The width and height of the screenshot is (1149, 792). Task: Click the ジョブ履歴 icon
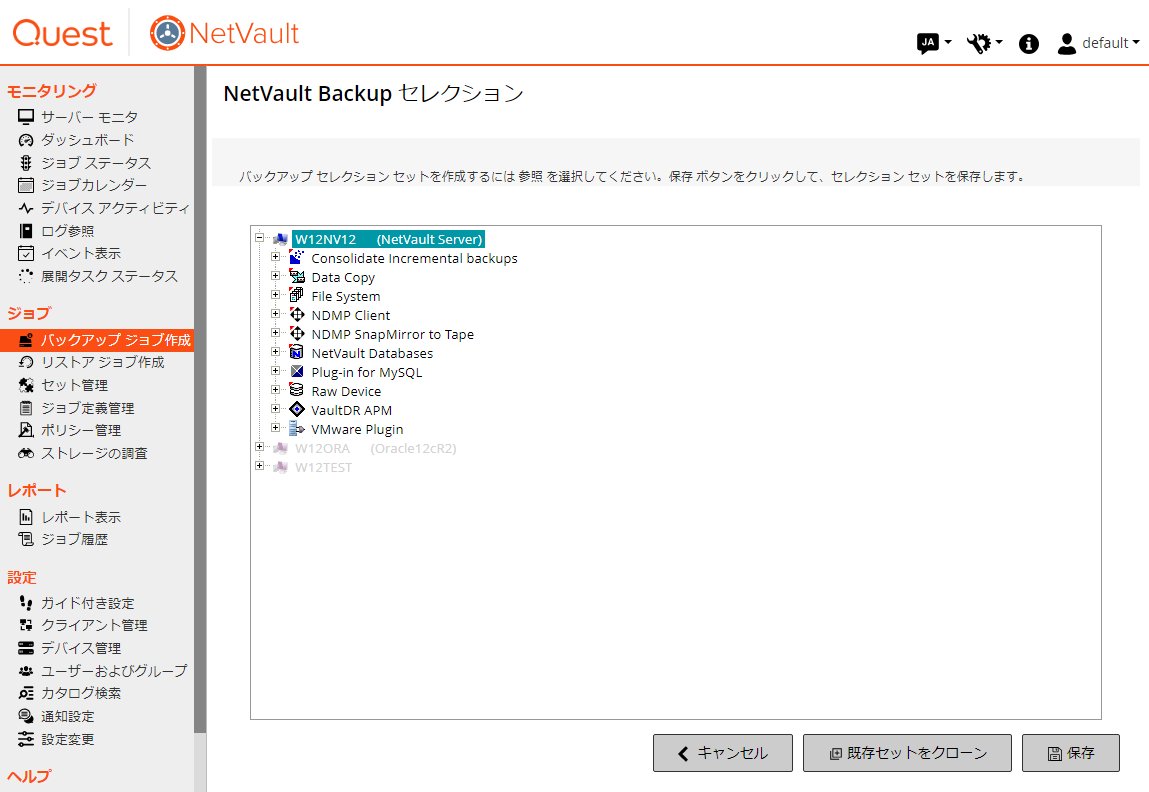26,539
